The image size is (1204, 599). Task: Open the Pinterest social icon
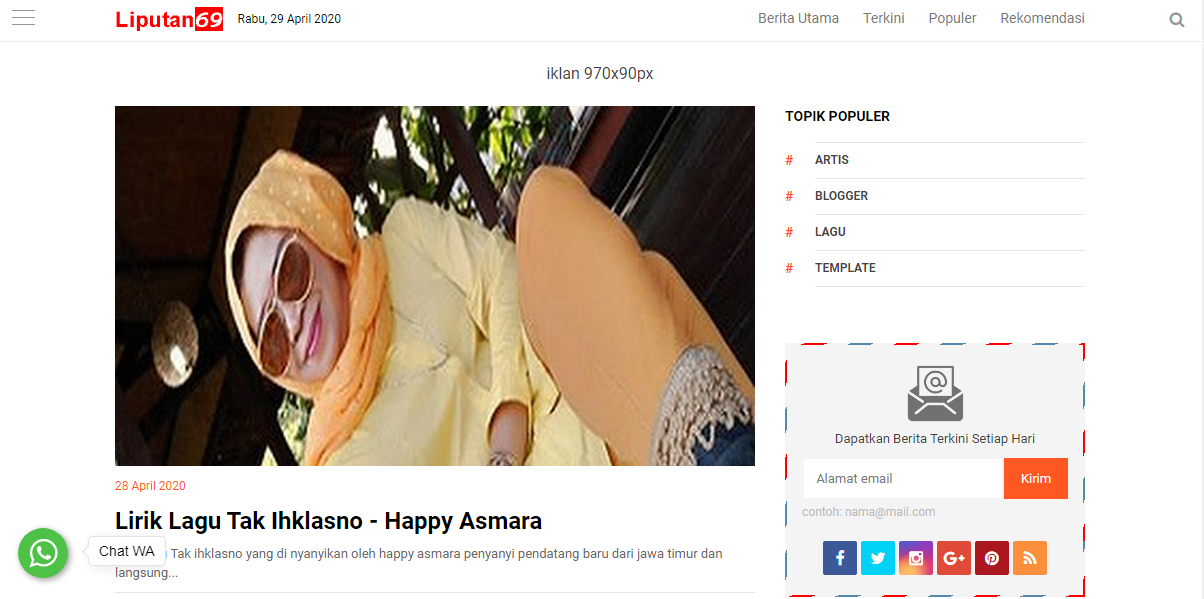click(992, 558)
